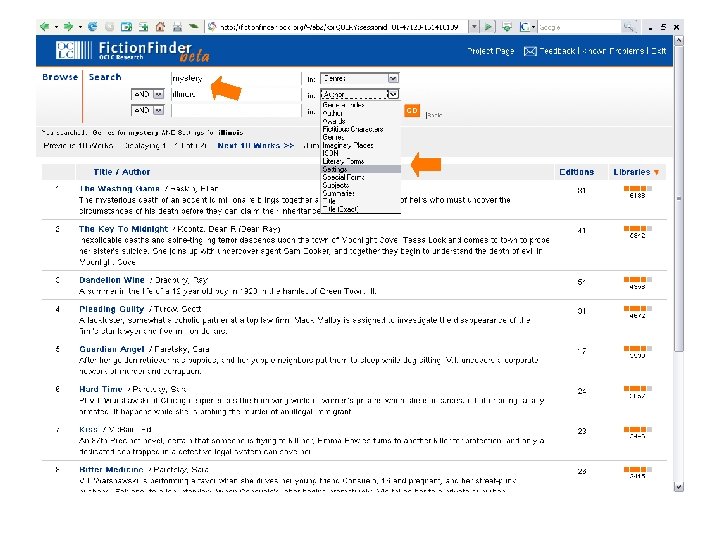Go back with the browser back arrow

point(45,27)
